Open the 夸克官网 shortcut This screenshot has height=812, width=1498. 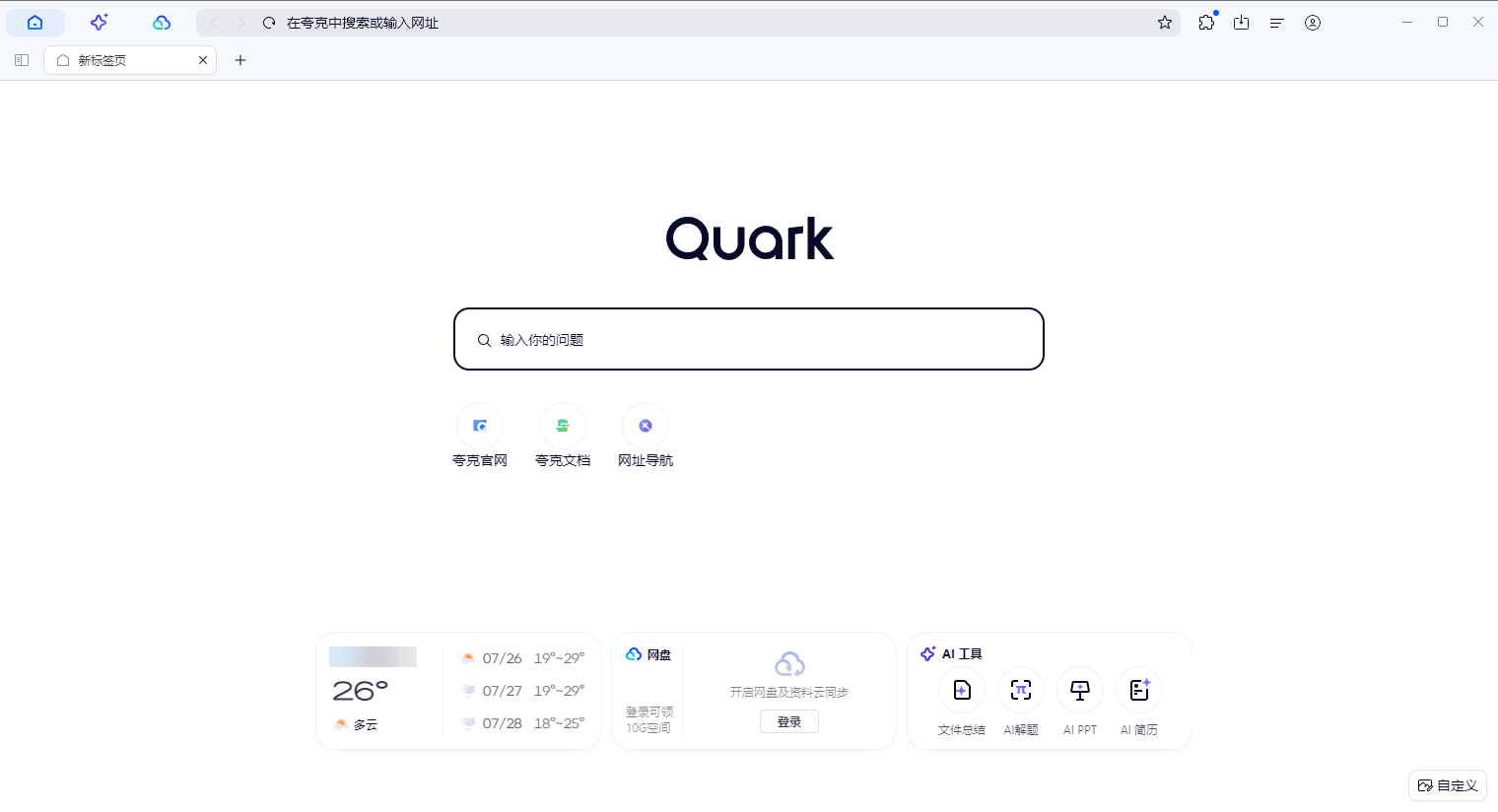click(480, 436)
